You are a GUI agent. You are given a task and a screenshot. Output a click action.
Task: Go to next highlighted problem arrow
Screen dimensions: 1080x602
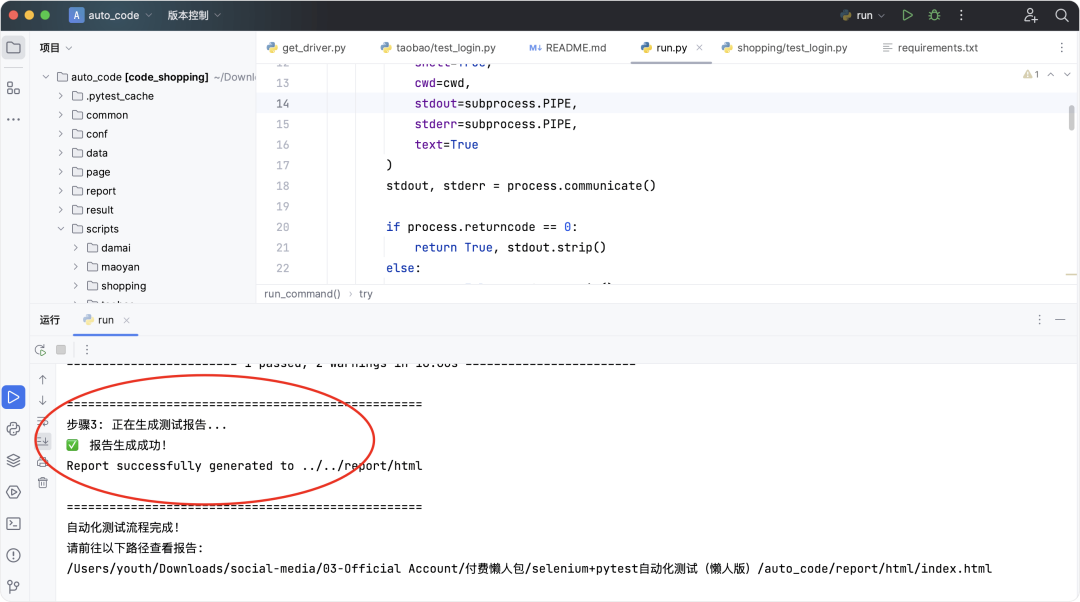[1067, 74]
